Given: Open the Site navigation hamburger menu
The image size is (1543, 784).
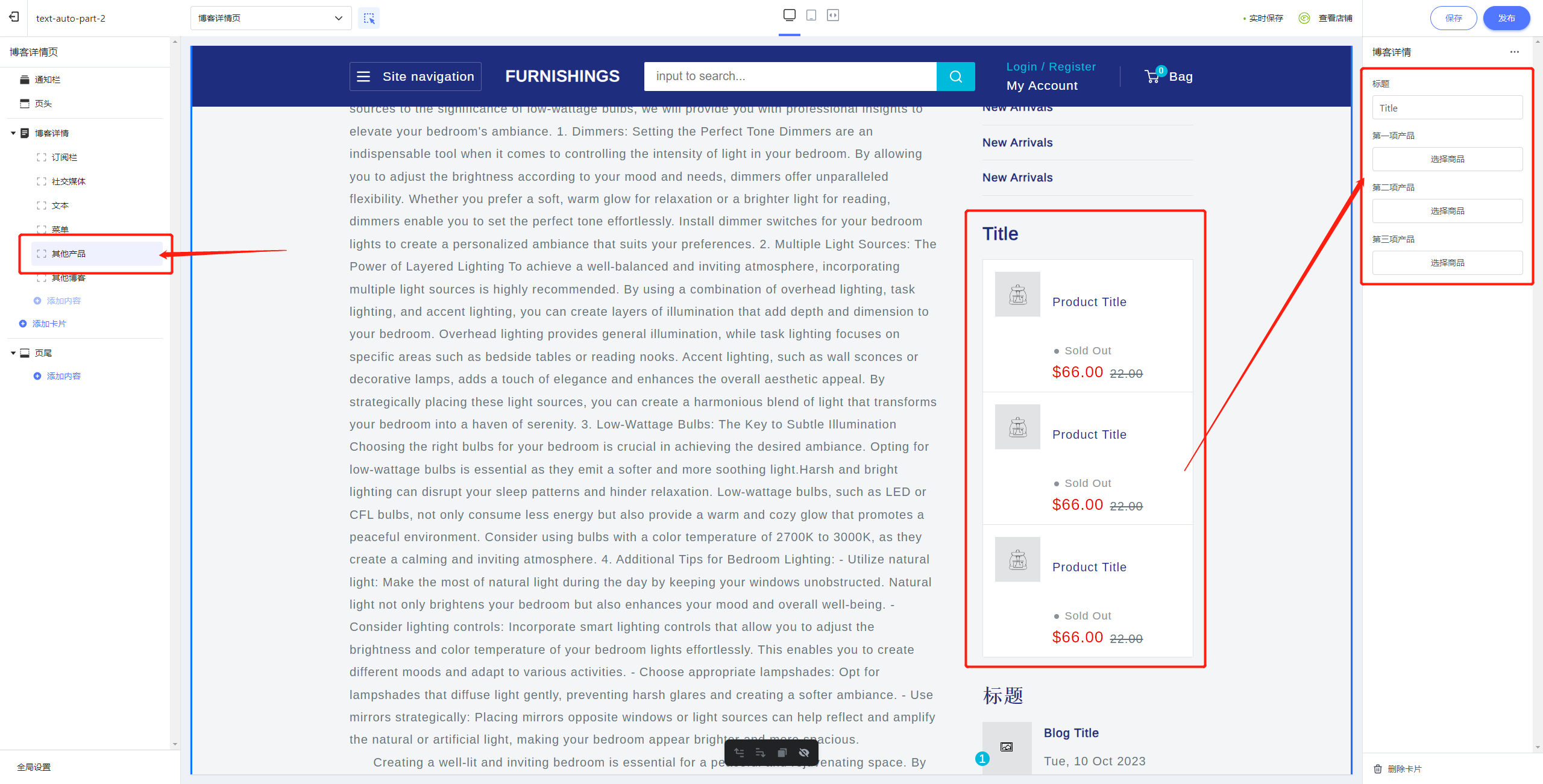Looking at the screenshot, I should point(415,77).
